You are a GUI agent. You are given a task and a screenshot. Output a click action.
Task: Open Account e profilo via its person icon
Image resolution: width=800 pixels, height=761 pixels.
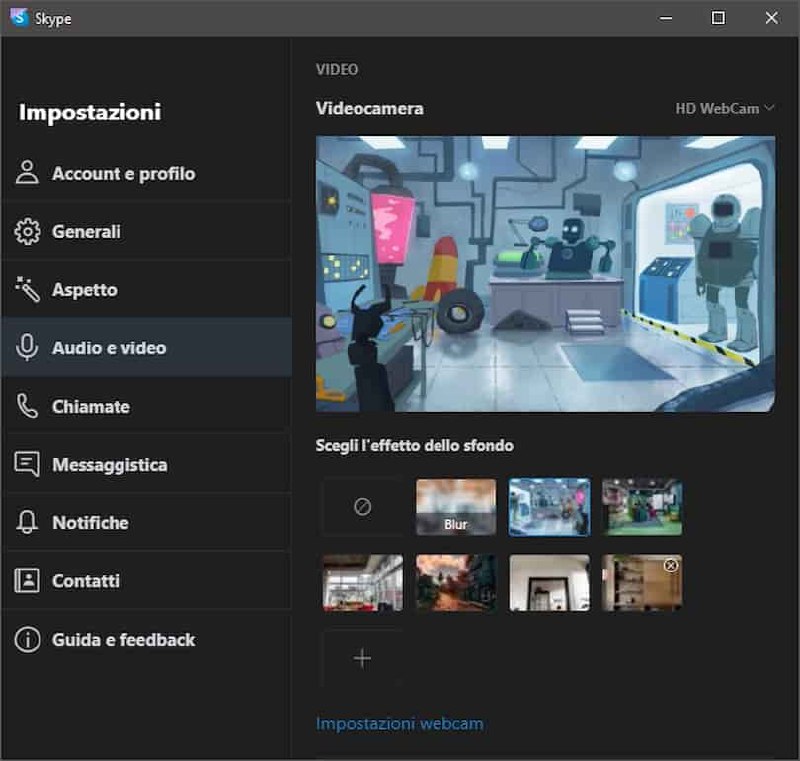pos(27,172)
